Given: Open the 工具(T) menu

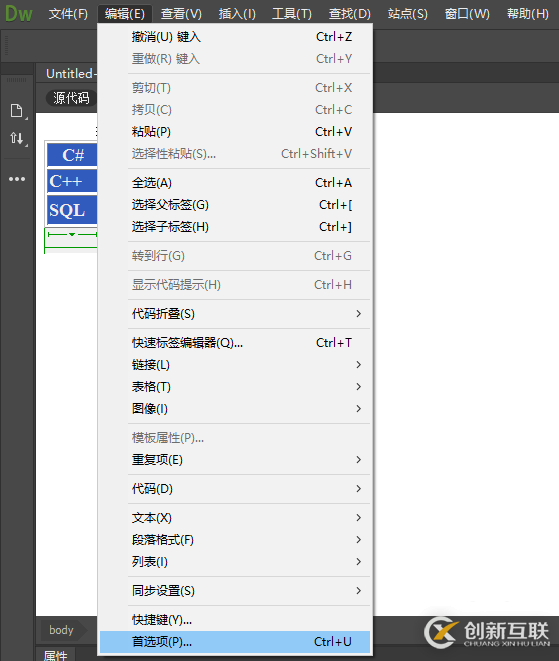Looking at the screenshot, I should tap(292, 14).
